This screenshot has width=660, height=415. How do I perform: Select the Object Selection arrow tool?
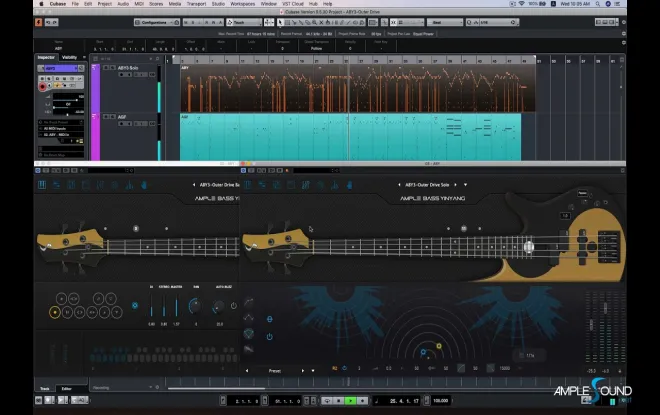[x=280, y=22]
